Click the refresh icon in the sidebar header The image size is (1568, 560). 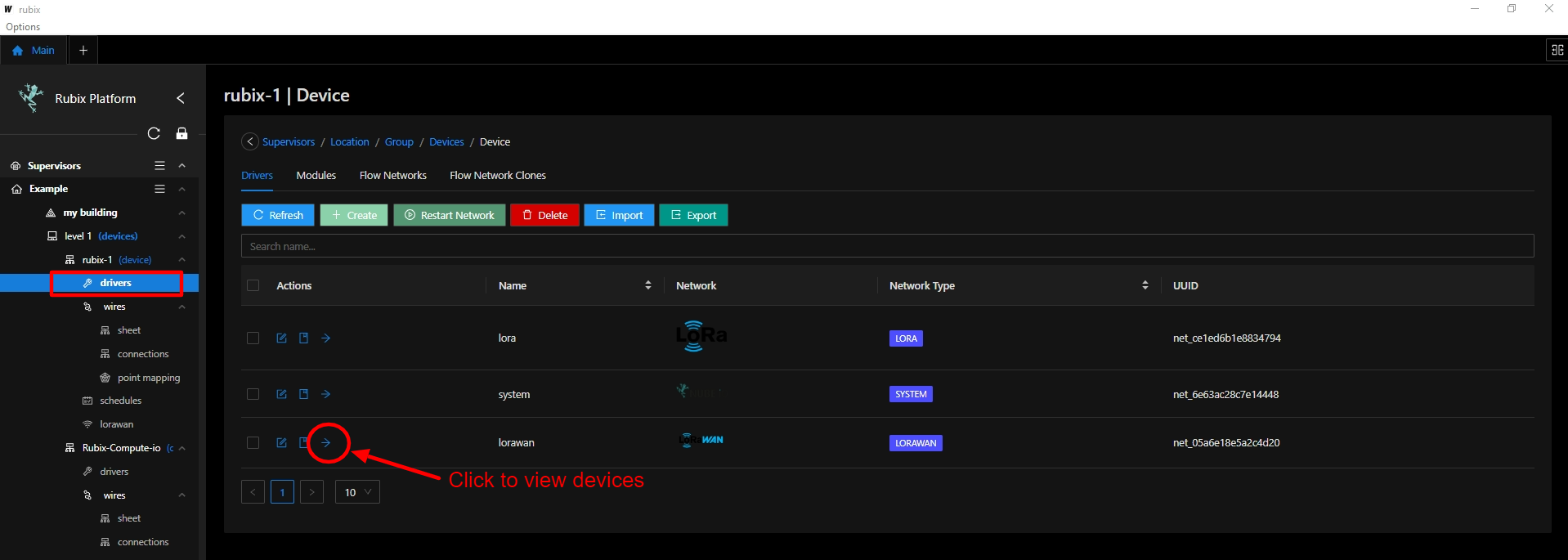(154, 133)
